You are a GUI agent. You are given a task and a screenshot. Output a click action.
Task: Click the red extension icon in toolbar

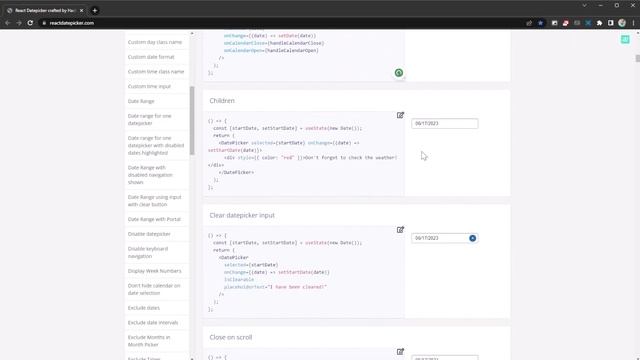tap(565, 23)
